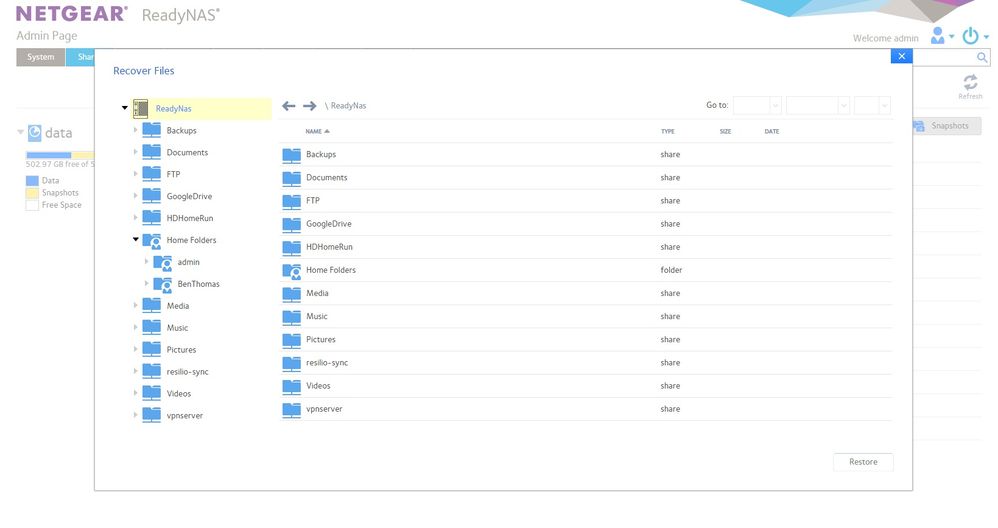
Task: Click the search magnifier icon
Action: (982, 58)
